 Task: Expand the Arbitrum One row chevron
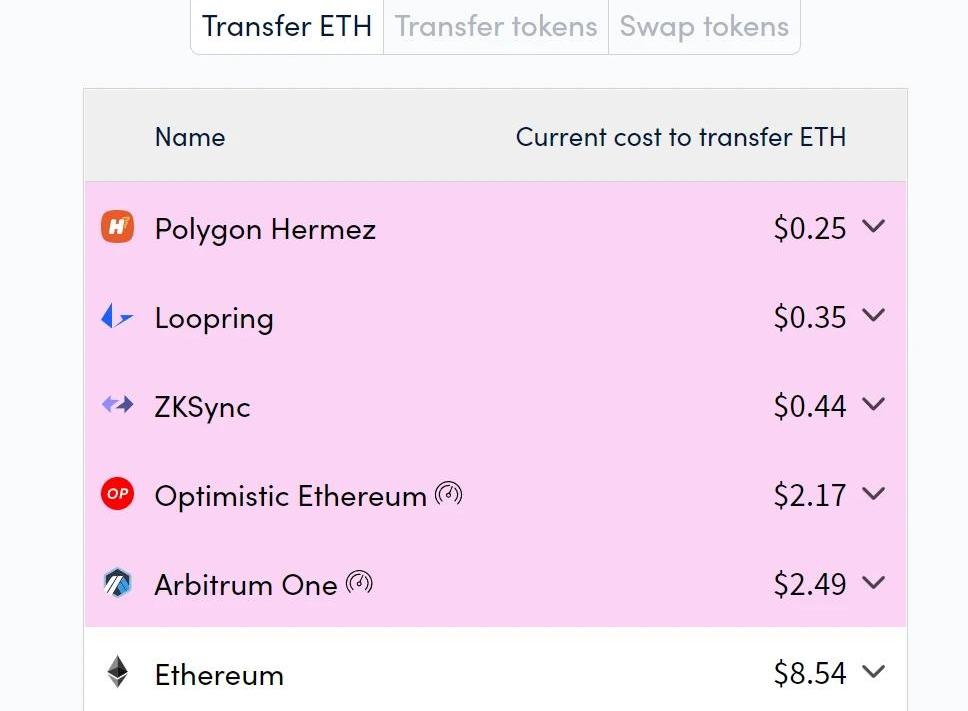[x=873, y=583]
